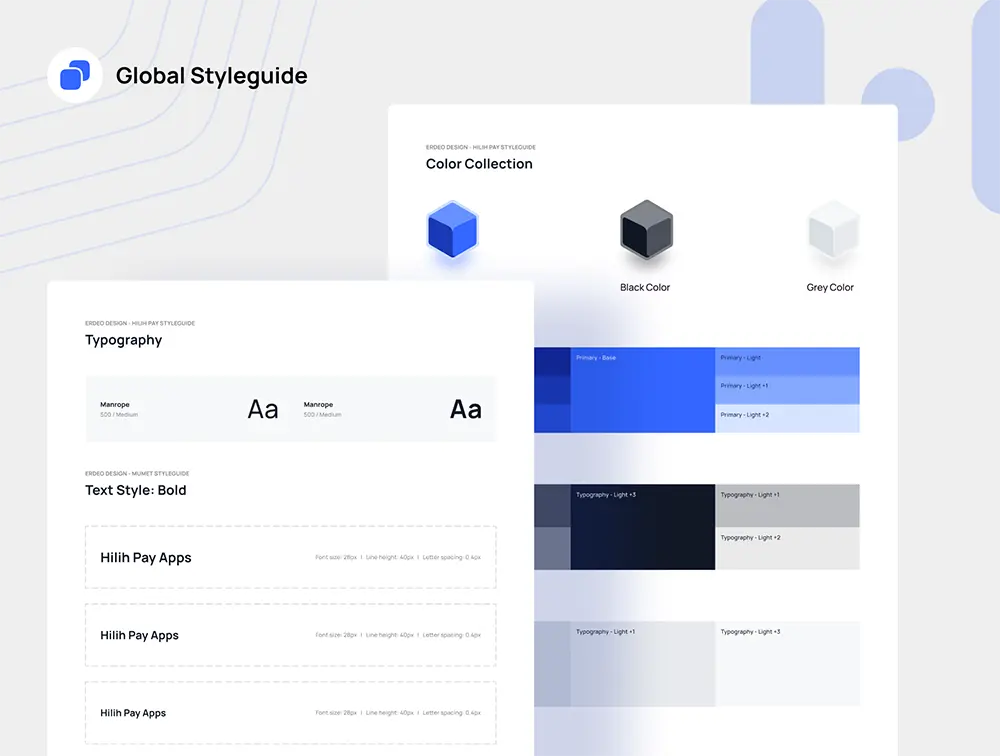This screenshot has height=756, width=1000.
Task: Click the Black Color cube icon
Action: click(x=646, y=229)
